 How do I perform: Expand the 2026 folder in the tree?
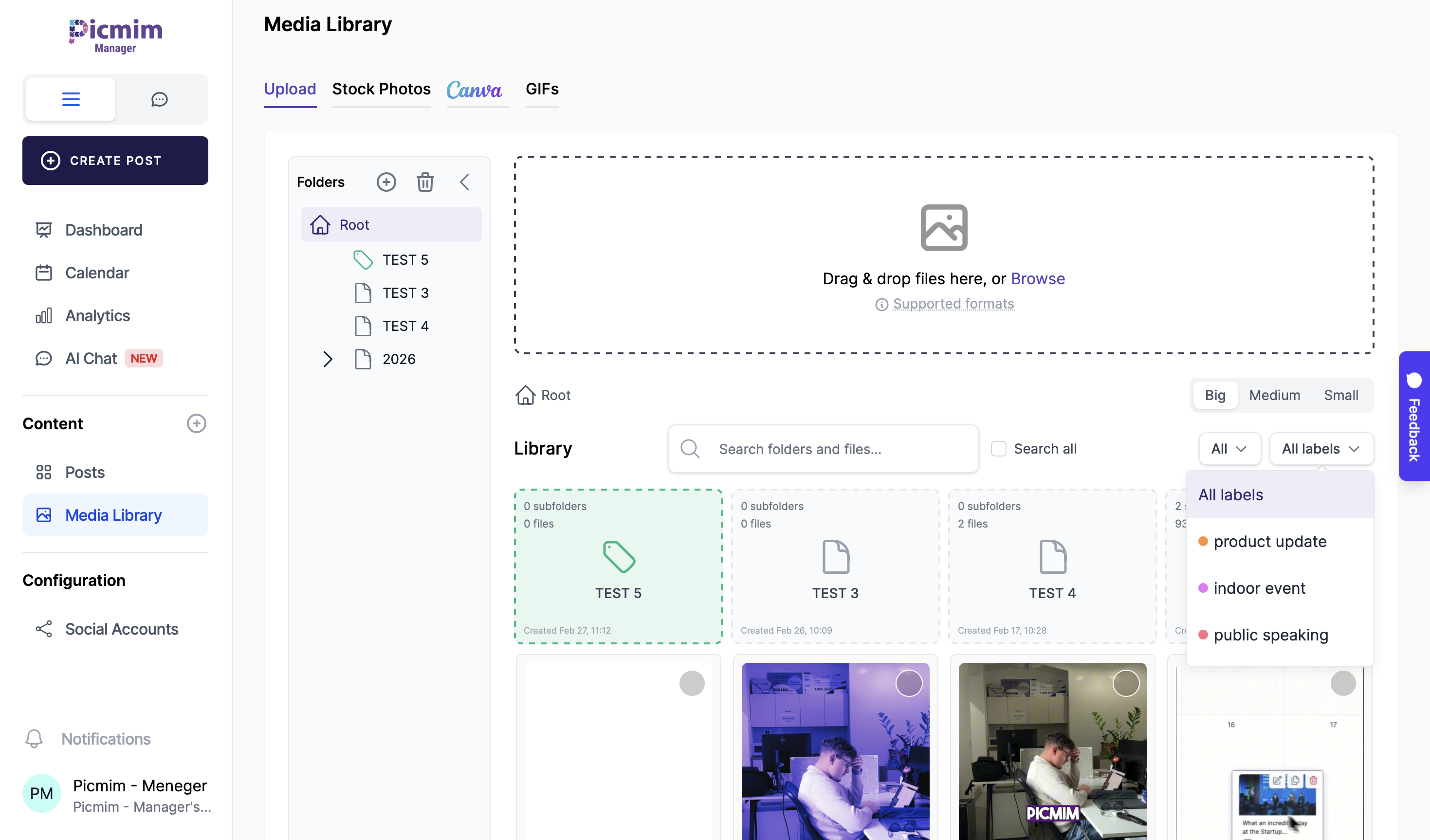[x=328, y=359]
